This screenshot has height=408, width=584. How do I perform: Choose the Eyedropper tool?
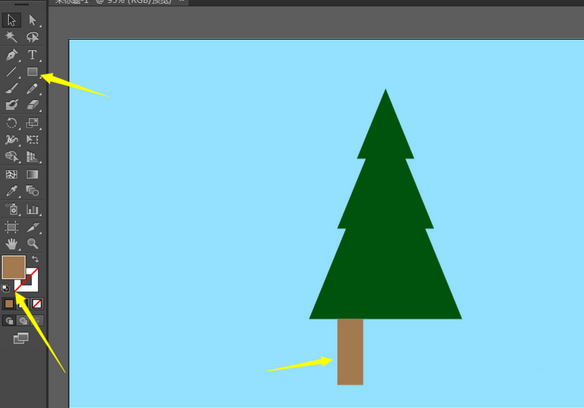(12, 191)
